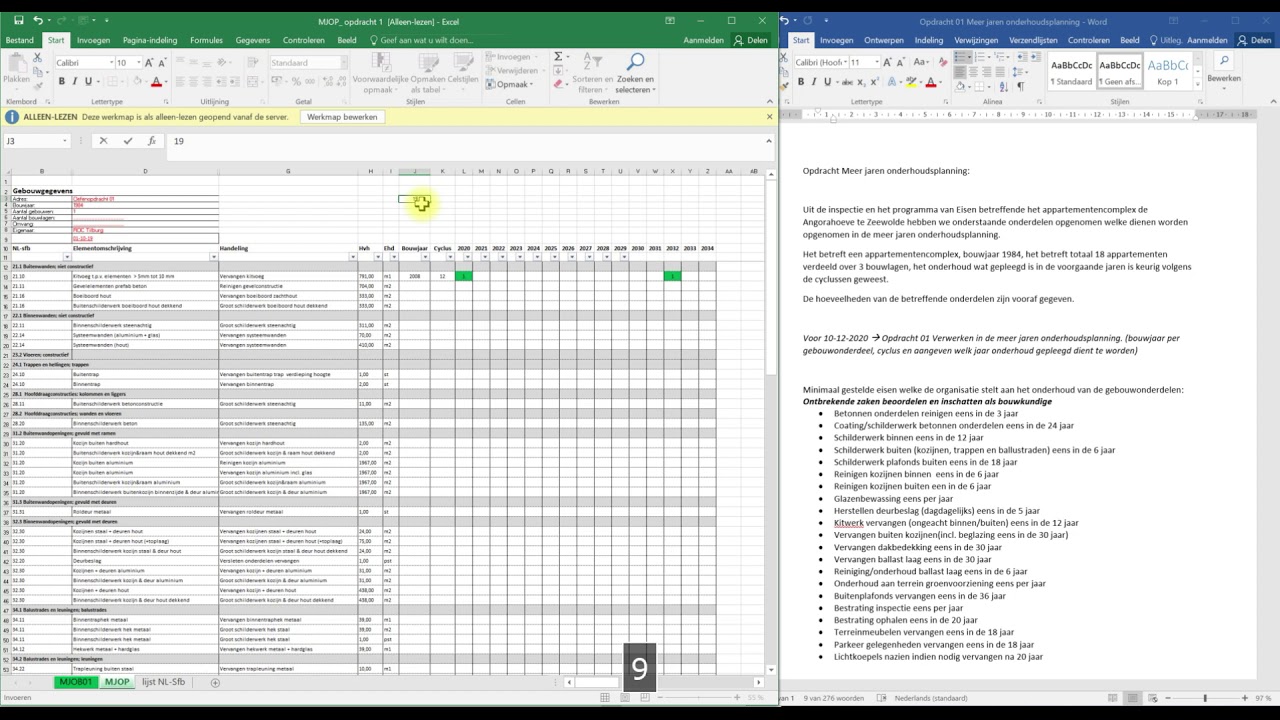Add a new sheet with plus icon
This screenshot has width=1280, height=720.
pyautogui.click(x=215, y=682)
